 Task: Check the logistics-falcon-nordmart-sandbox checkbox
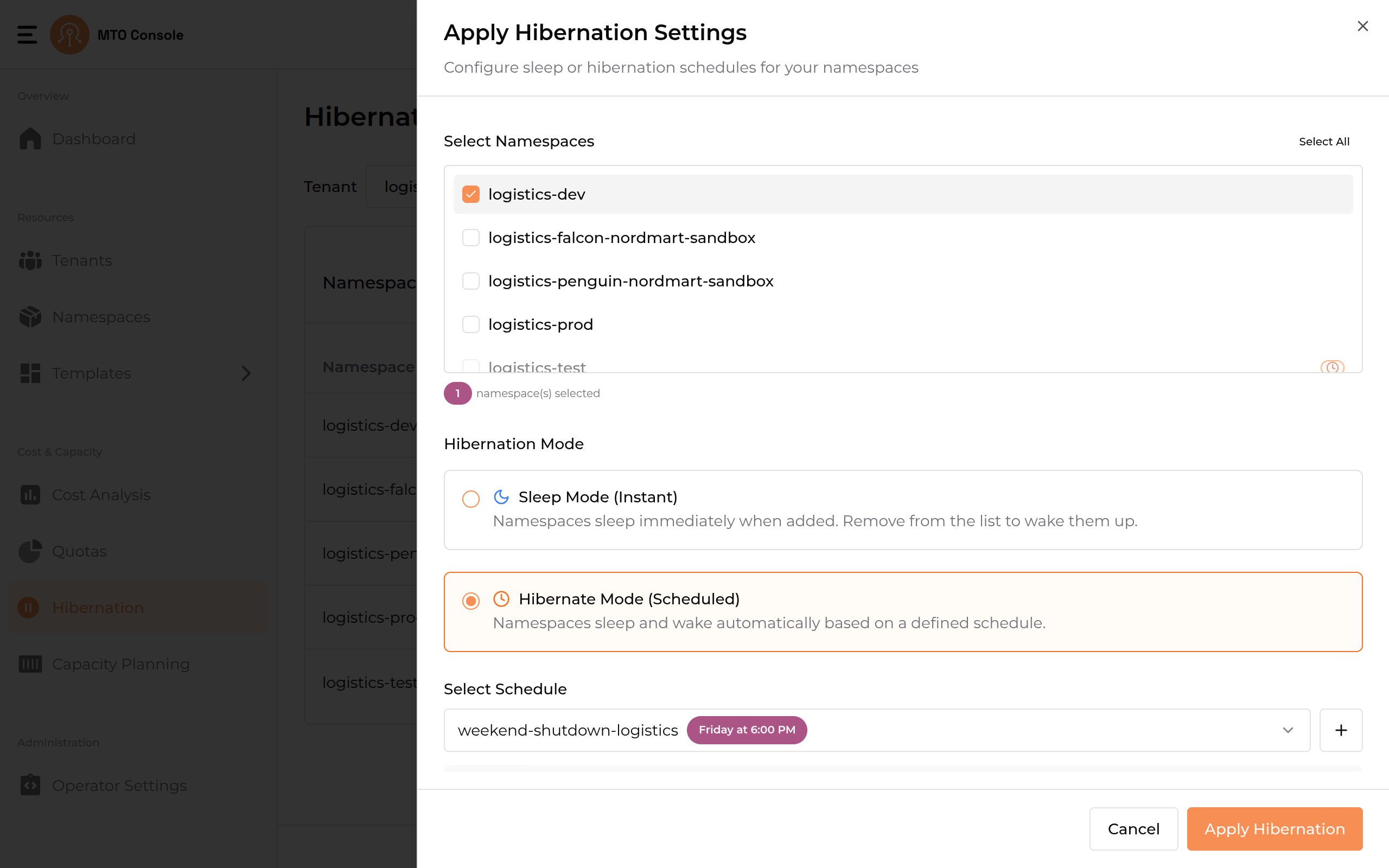[470, 238]
